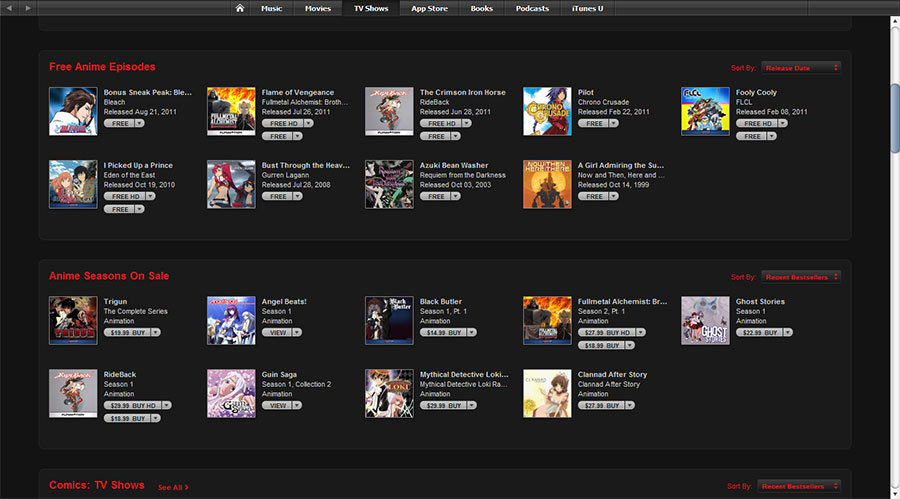Click See All for Comics: TV Shows
The height and width of the screenshot is (499, 900).
tap(173, 487)
